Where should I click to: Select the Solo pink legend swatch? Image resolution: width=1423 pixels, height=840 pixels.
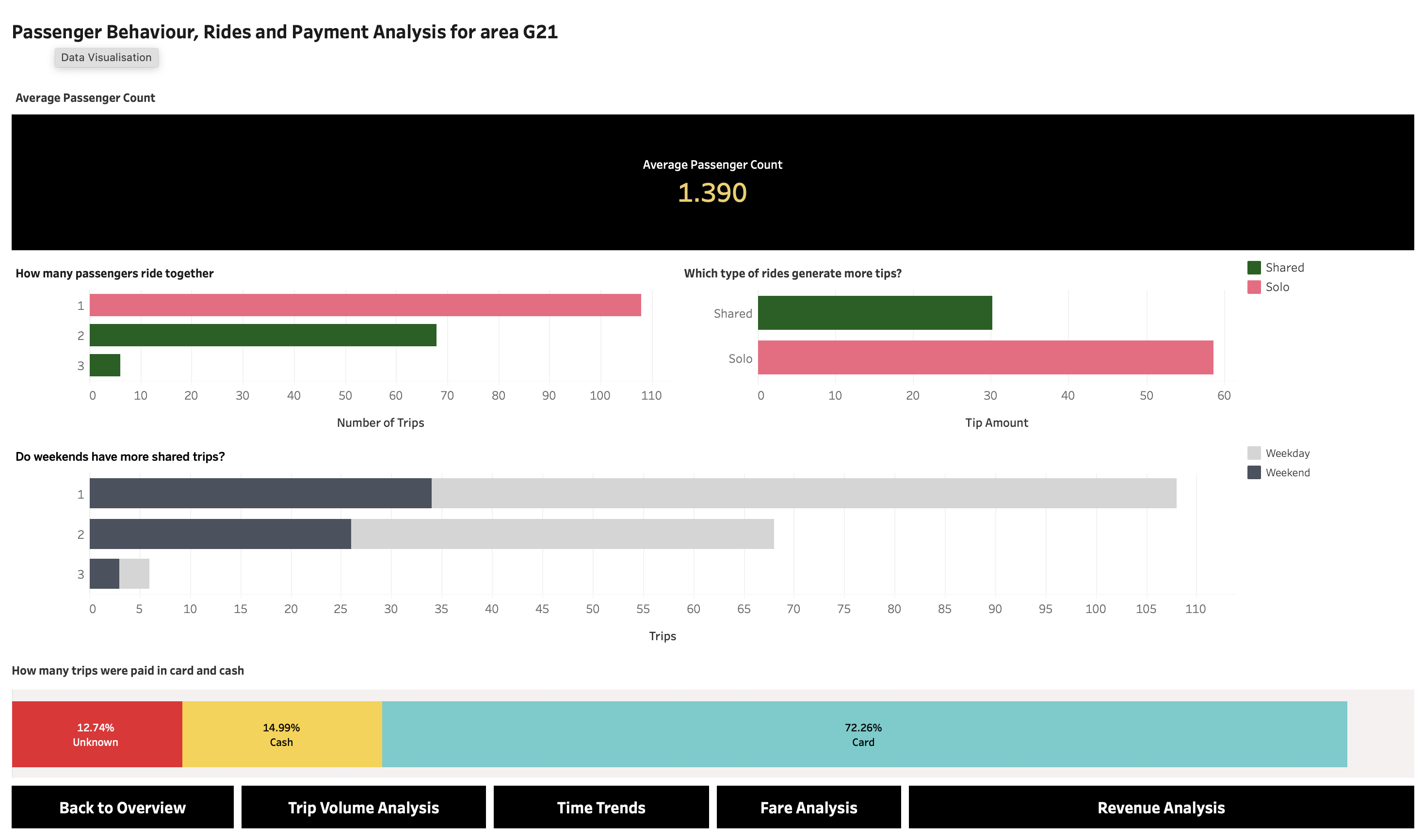1254,287
